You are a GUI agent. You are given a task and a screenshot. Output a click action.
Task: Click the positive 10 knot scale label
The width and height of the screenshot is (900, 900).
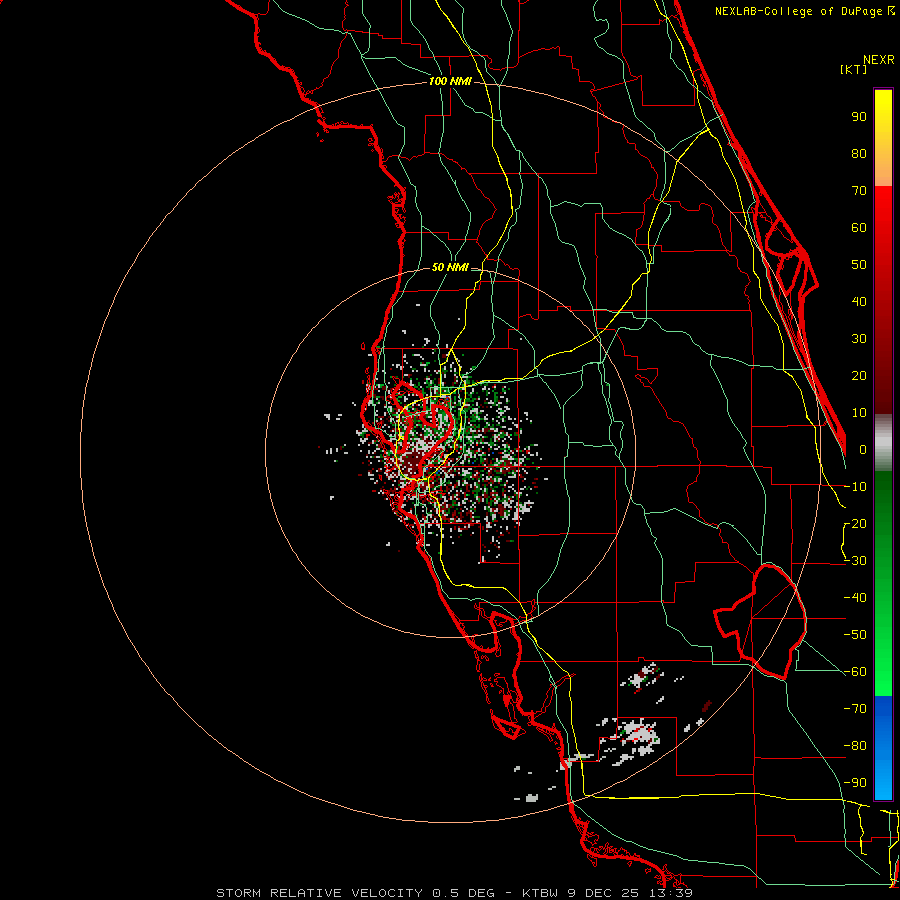tap(859, 413)
